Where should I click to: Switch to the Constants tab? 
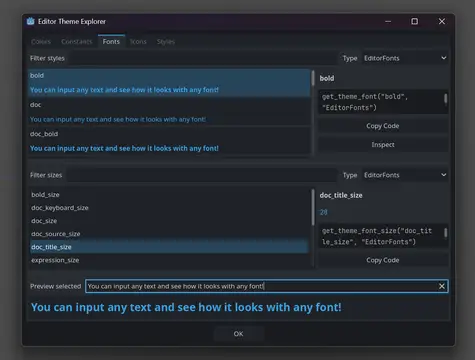pos(77,42)
